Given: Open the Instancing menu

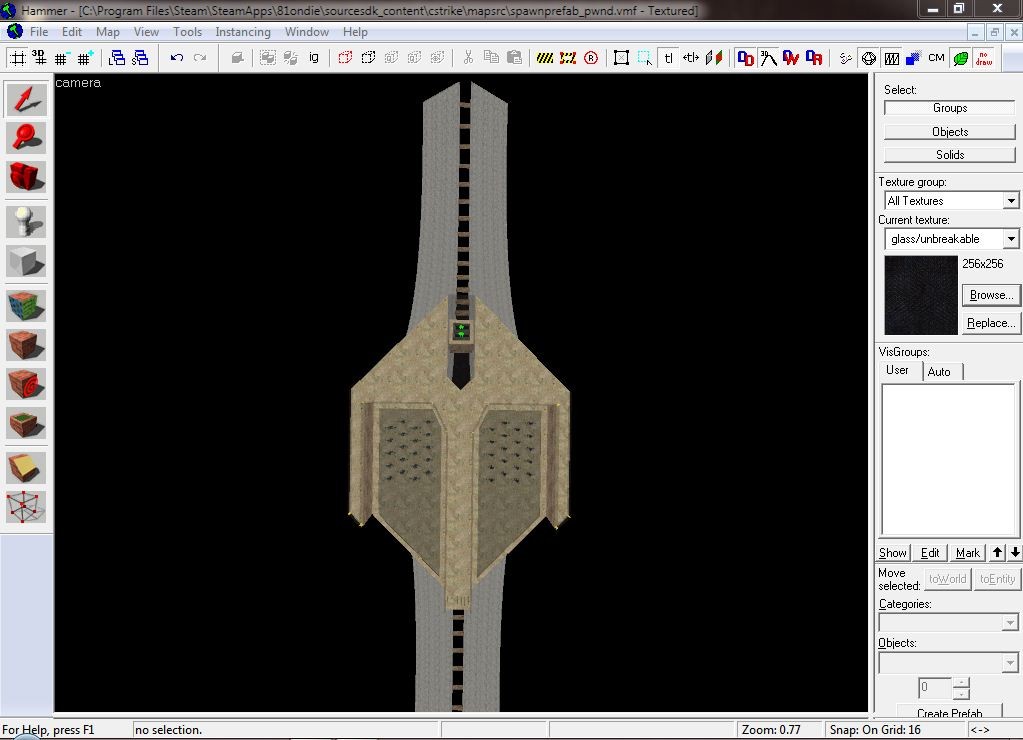Looking at the screenshot, I should pos(243,32).
